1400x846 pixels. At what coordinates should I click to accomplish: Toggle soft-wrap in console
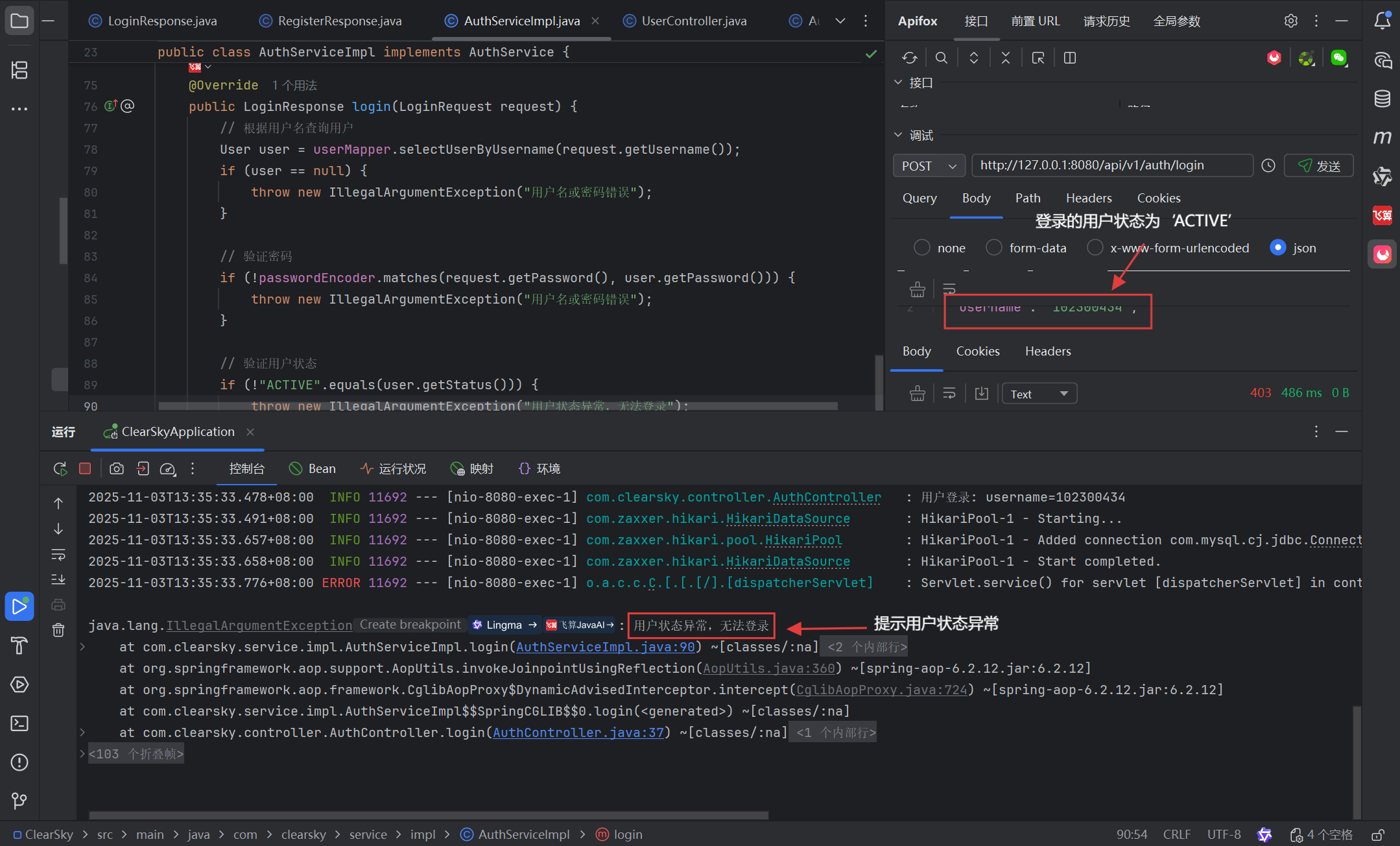(x=58, y=554)
